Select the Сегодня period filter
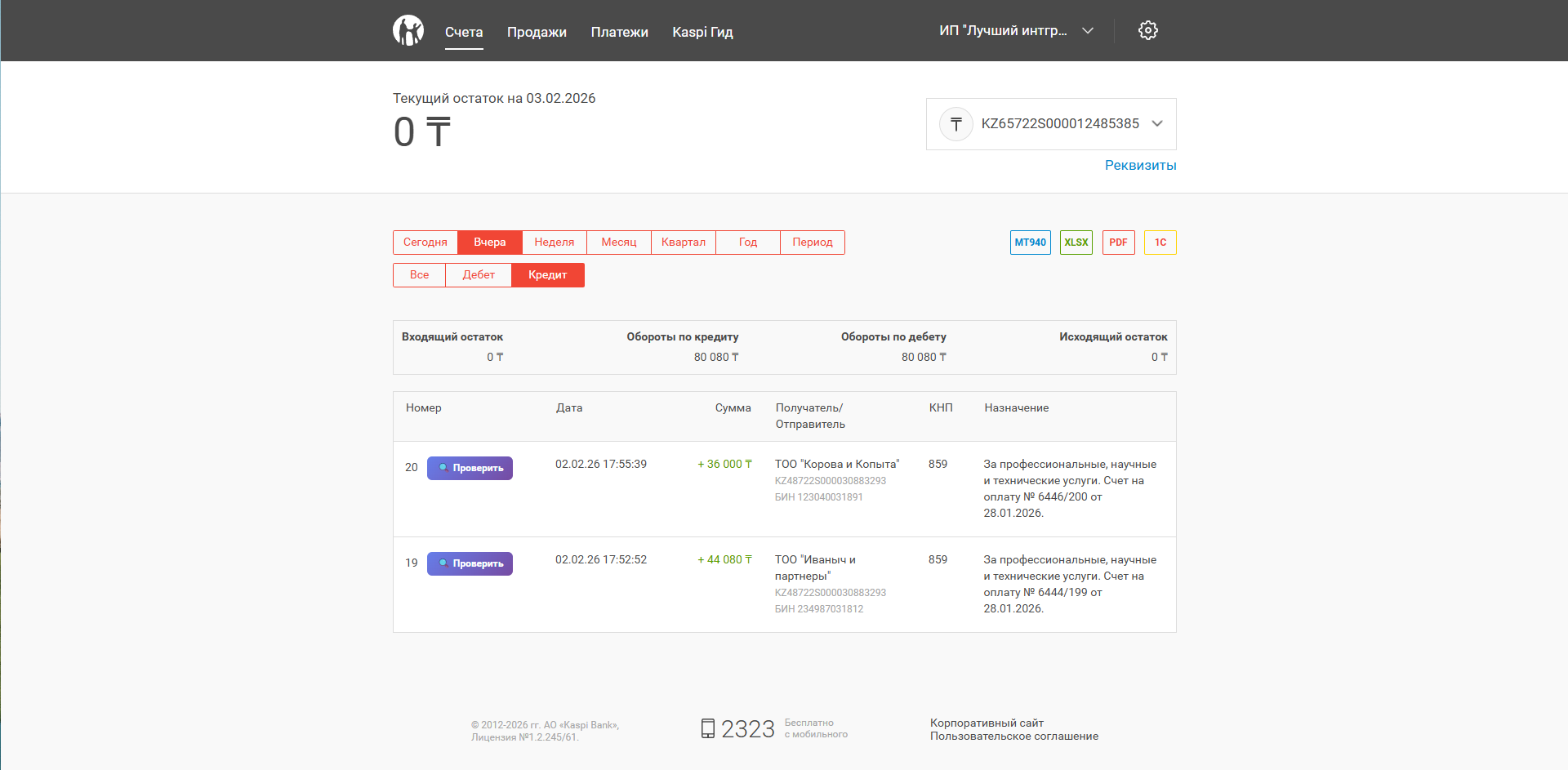Screen dimensions: 1568x770 [425, 243]
